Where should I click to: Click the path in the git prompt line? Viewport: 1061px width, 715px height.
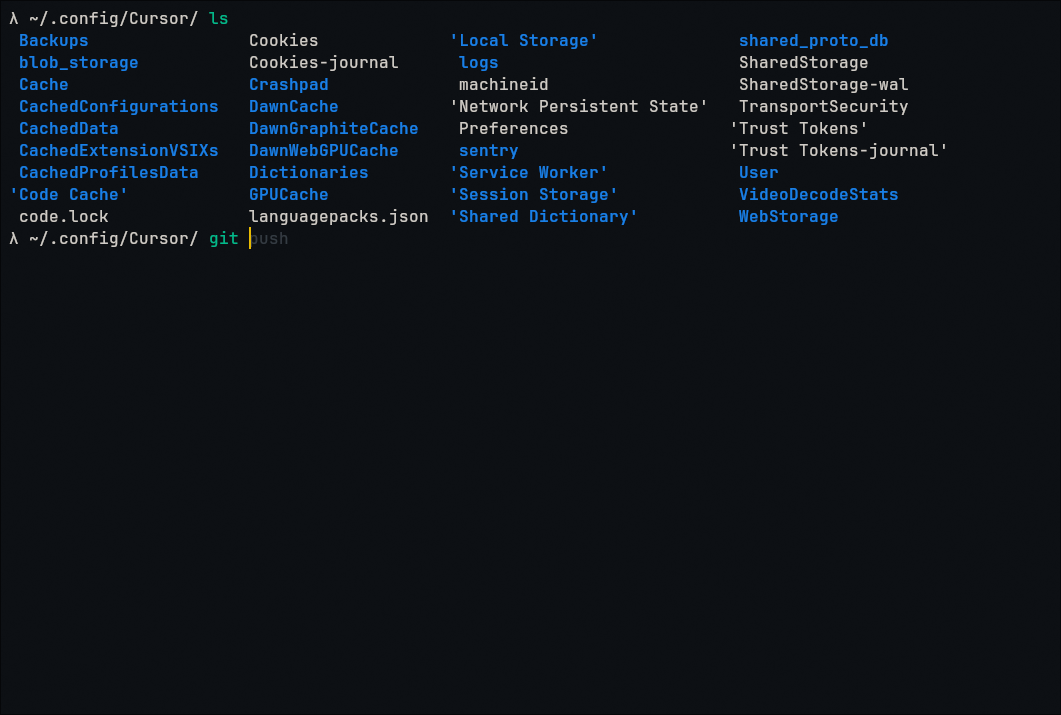114,238
